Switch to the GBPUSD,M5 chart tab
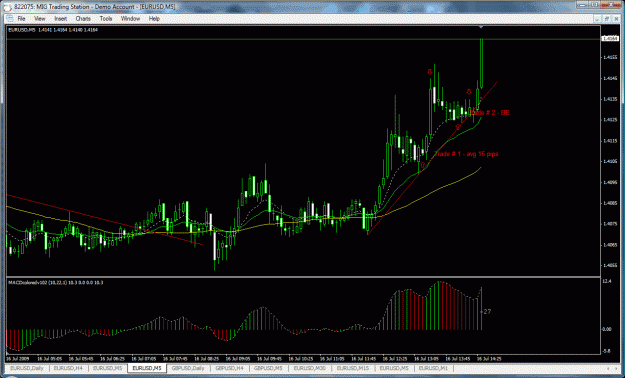This screenshot has width=625, height=378. (x=269, y=368)
